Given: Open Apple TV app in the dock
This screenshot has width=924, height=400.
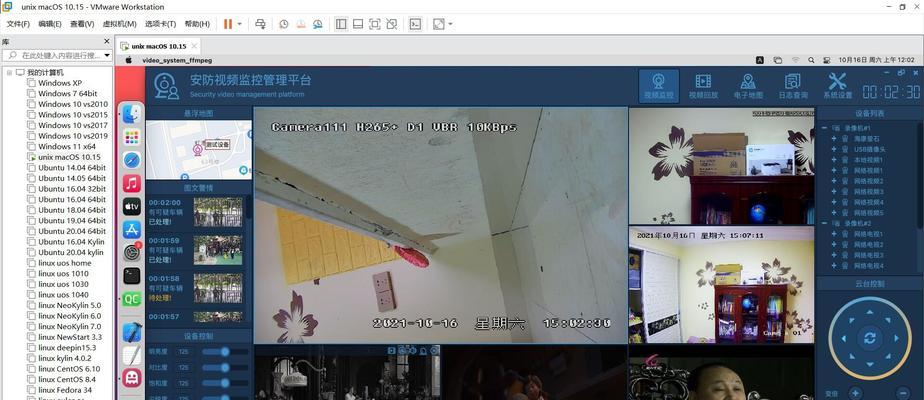Looking at the screenshot, I should point(132,206).
